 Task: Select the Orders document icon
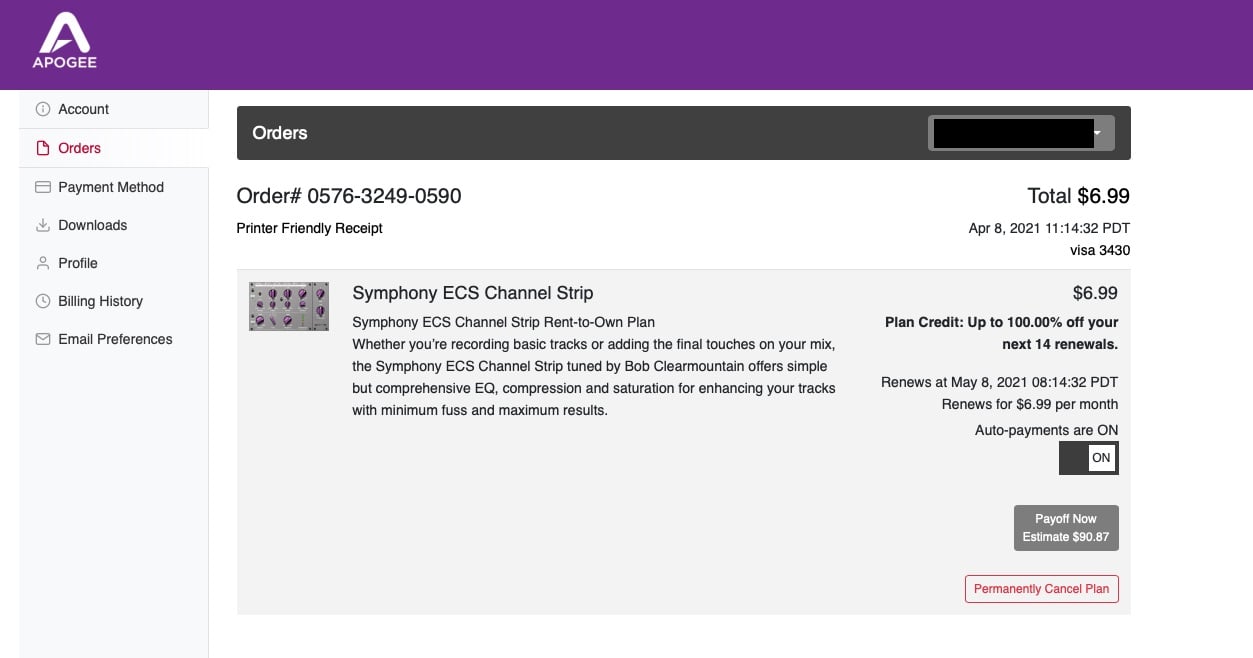coord(42,147)
